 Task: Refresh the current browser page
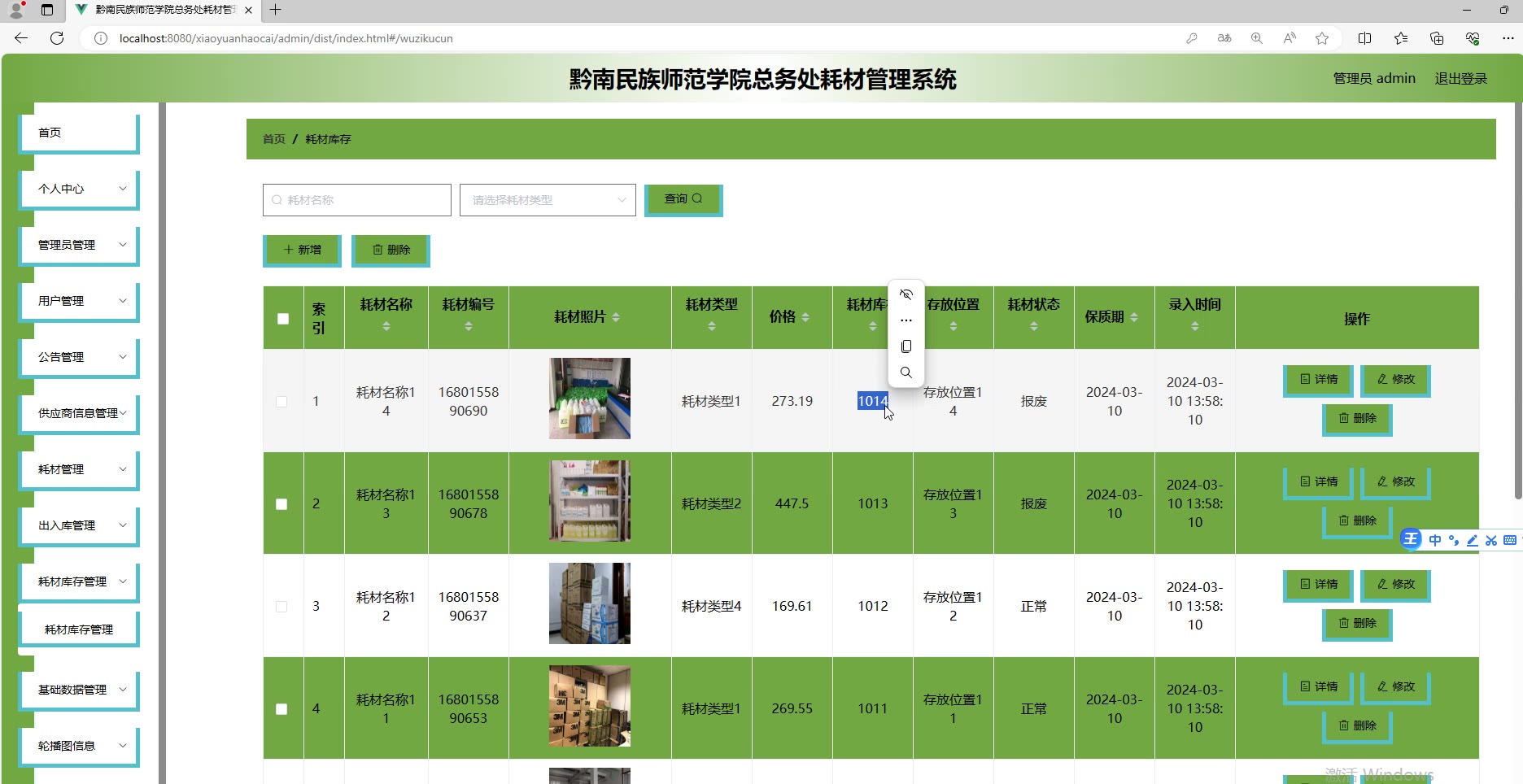coord(57,38)
